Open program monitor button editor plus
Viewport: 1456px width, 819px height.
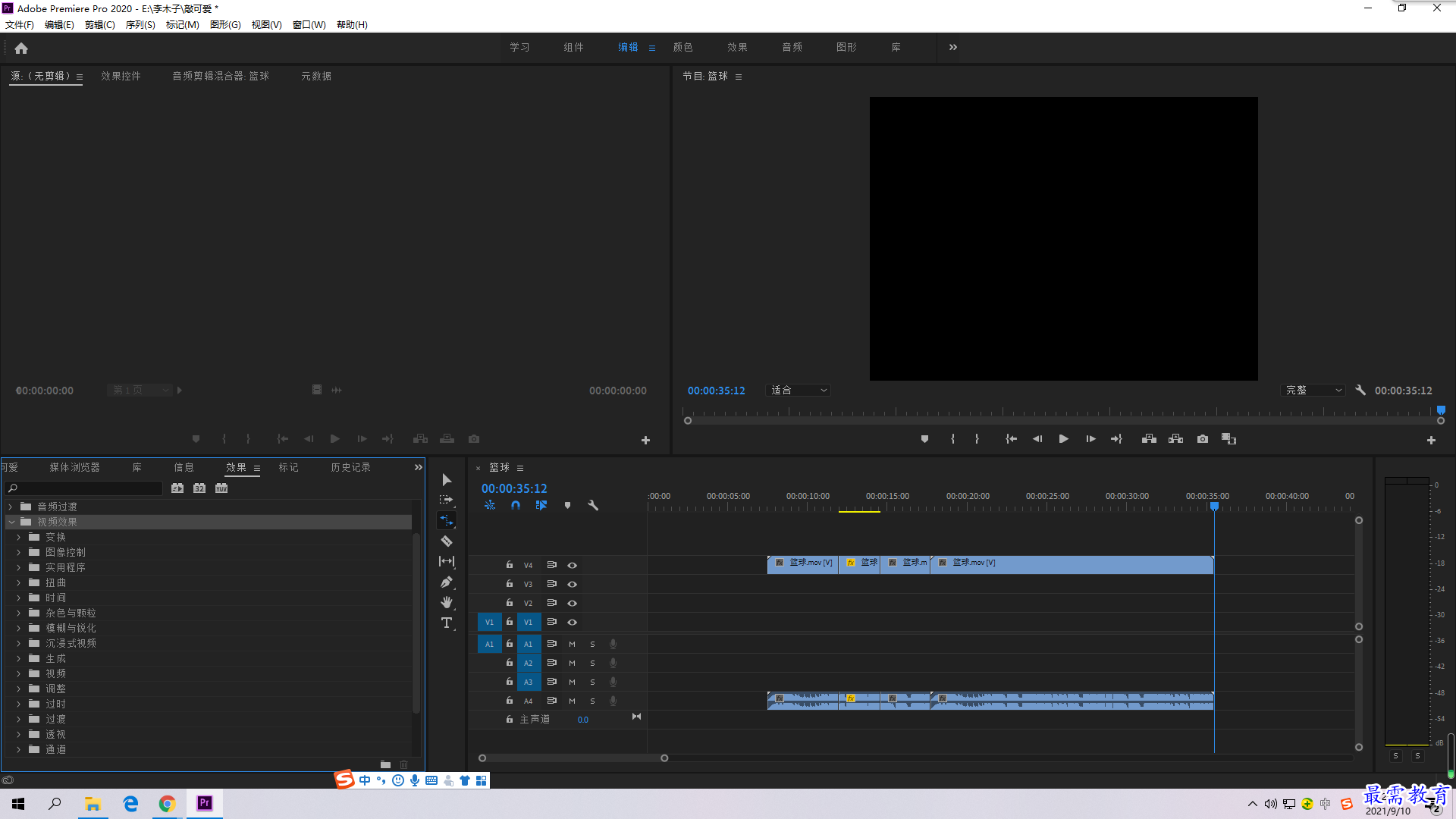[x=1431, y=441]
